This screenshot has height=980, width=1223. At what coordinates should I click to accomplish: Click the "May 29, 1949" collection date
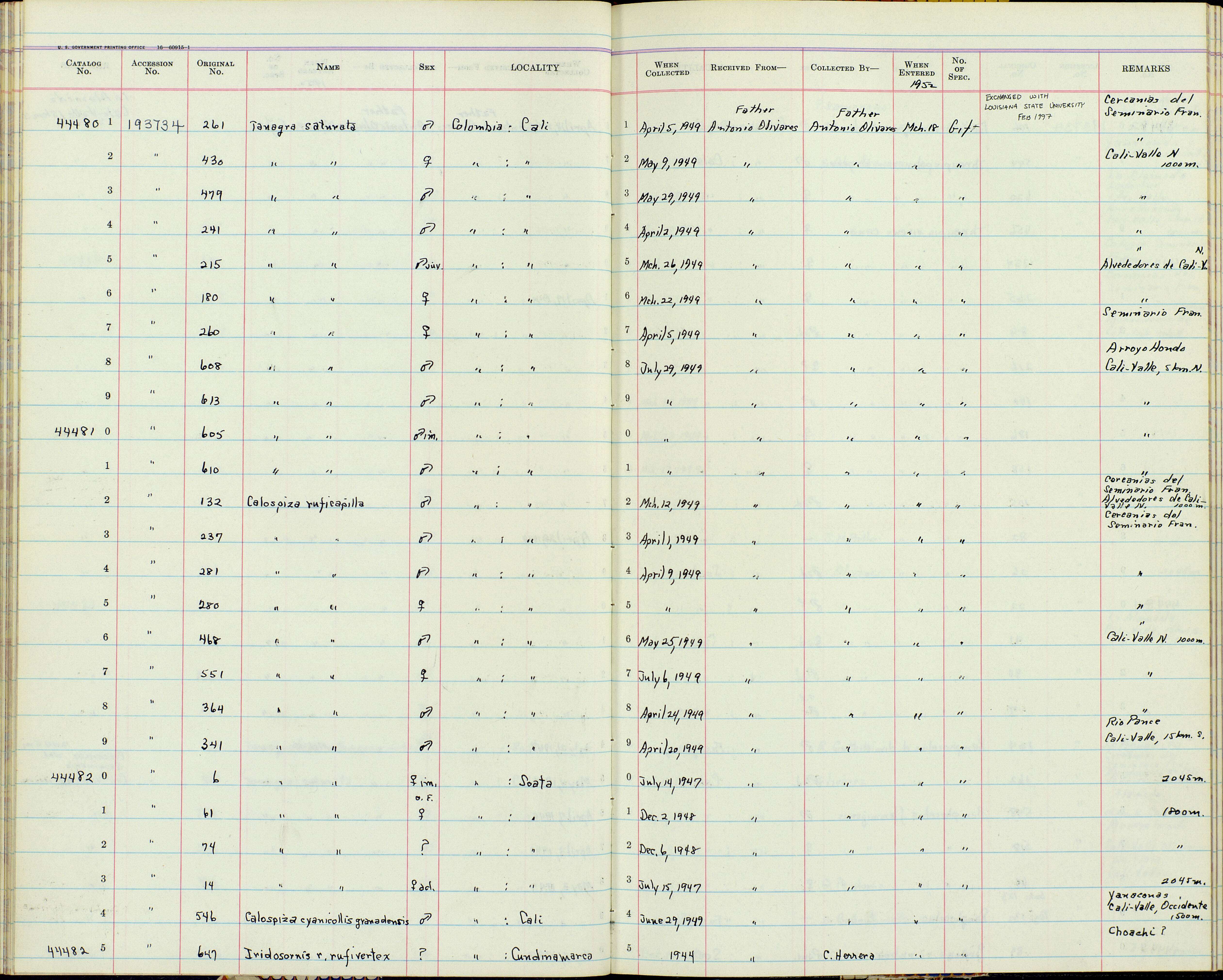669,196
